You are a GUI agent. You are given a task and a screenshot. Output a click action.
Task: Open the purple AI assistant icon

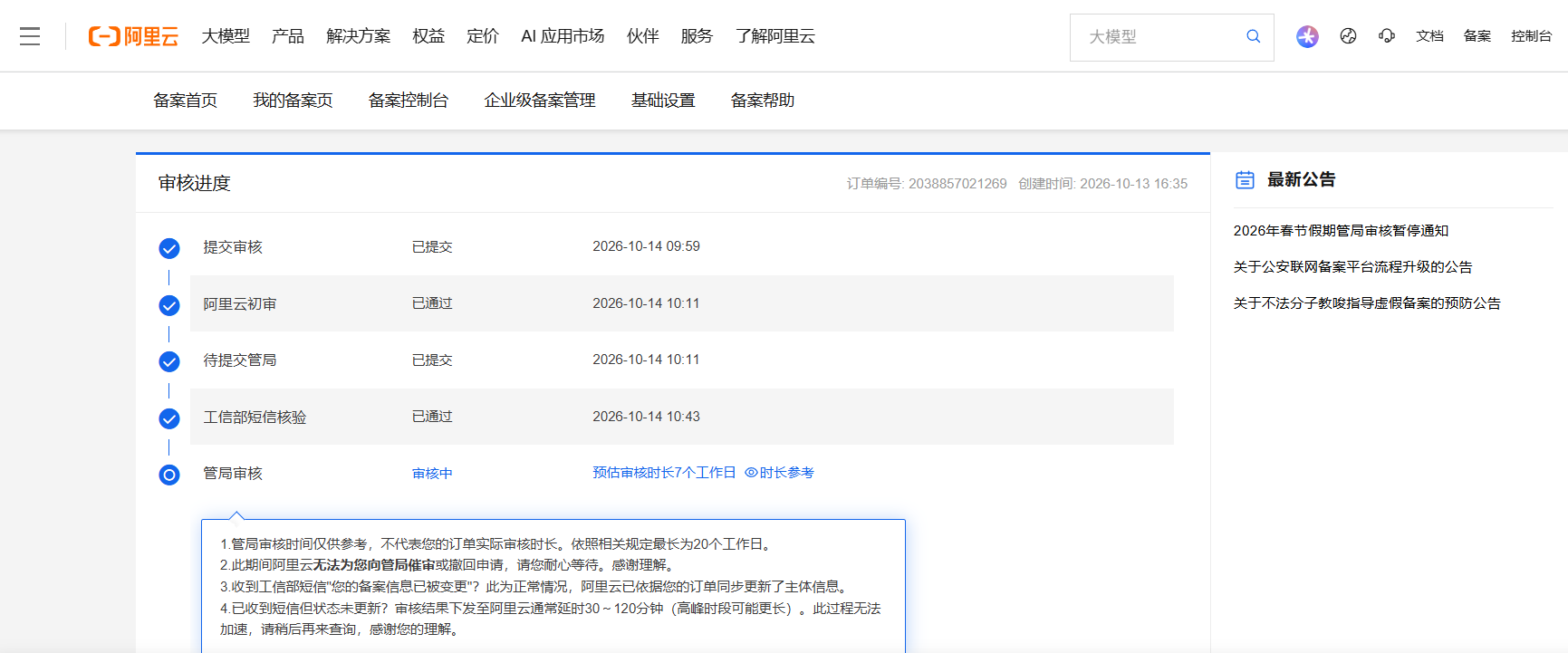[1307, 36]
